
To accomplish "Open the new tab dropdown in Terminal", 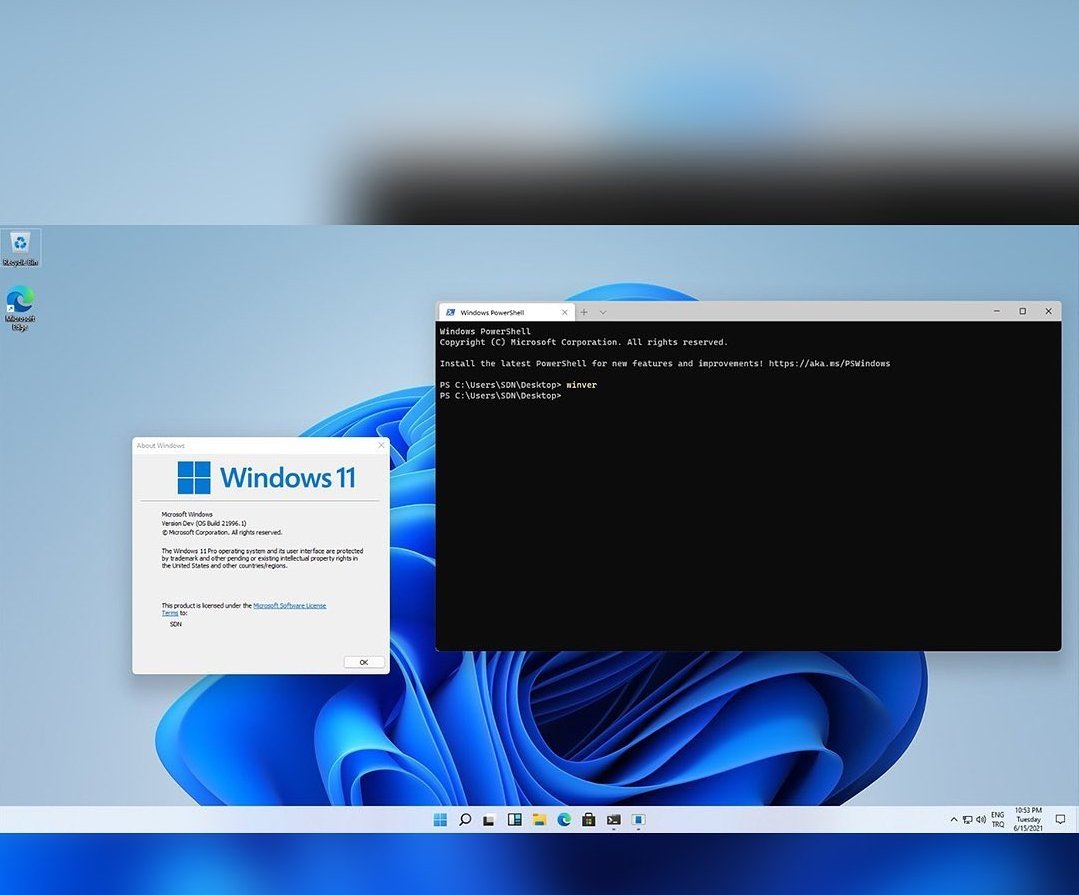I will tap(601, 311).
